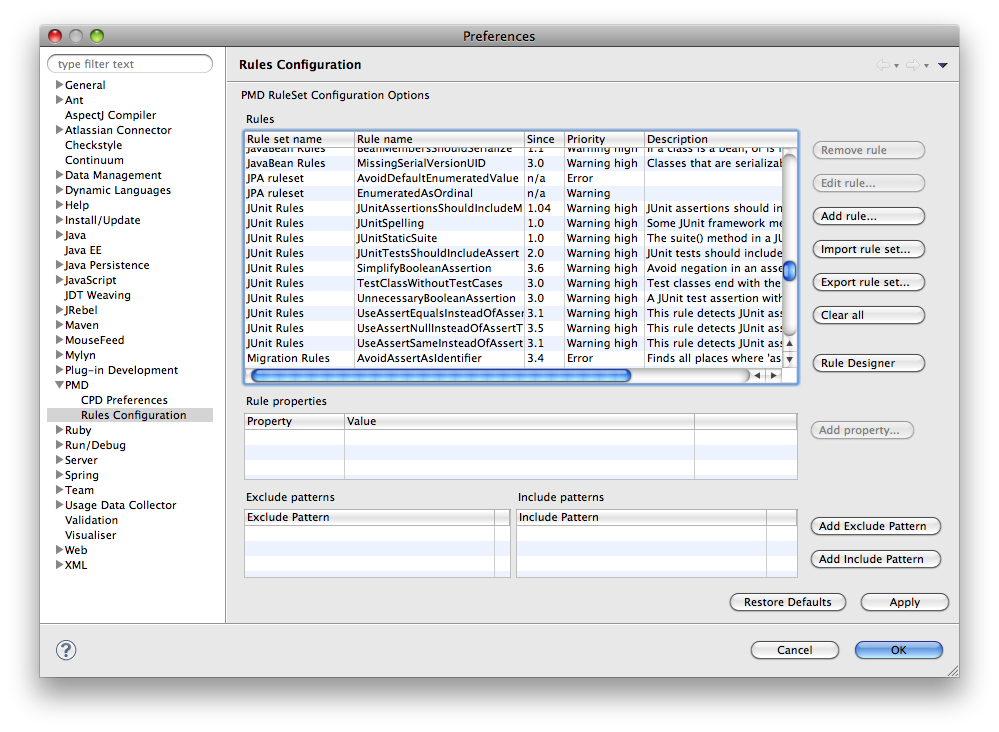Click the Help question mark icon

click(x=66, y=650)
